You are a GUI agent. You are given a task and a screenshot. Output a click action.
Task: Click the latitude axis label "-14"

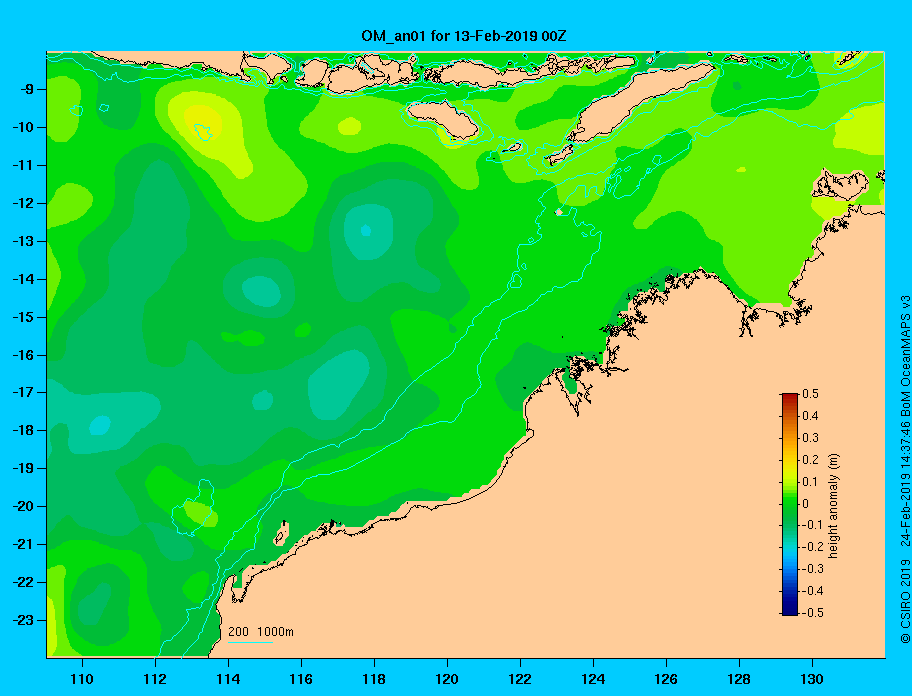23,279
